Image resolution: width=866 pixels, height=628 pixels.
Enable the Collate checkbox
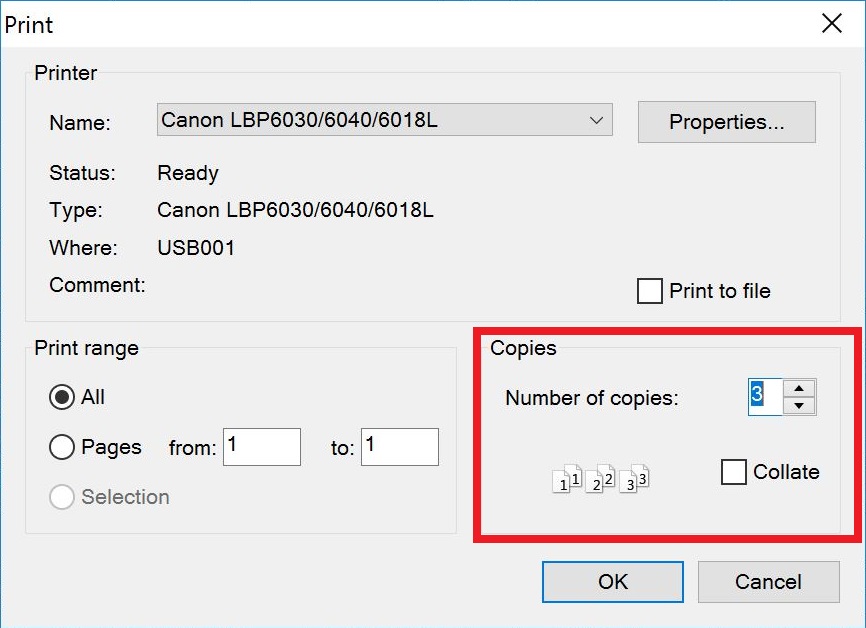733,472
